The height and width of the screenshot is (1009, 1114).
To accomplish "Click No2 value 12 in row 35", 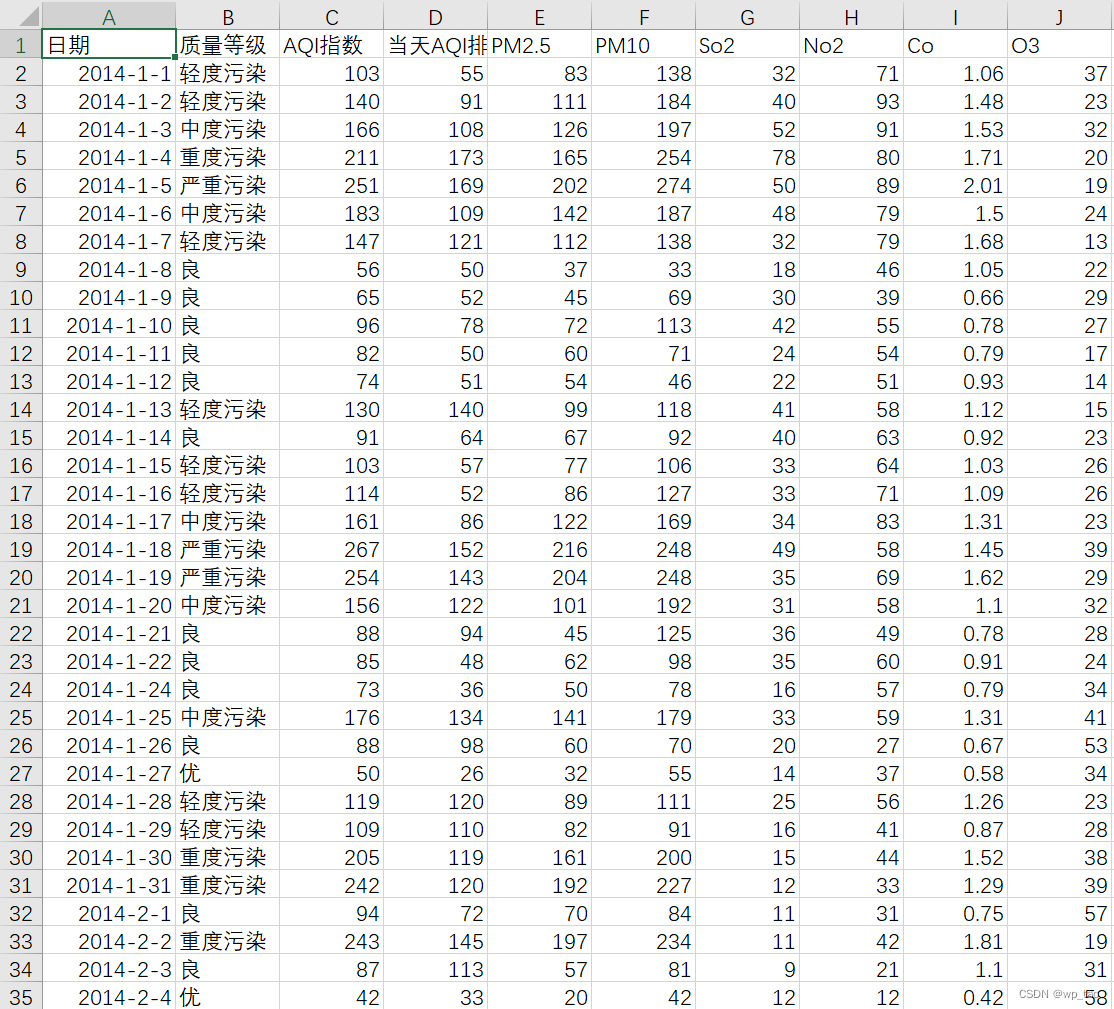I will pyautogui.click(x=851, y=997).
